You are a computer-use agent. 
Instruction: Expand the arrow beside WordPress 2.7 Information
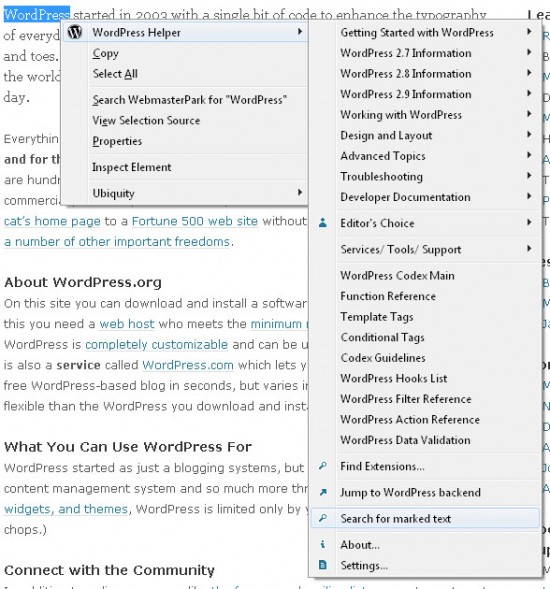[x=529, y=52]
